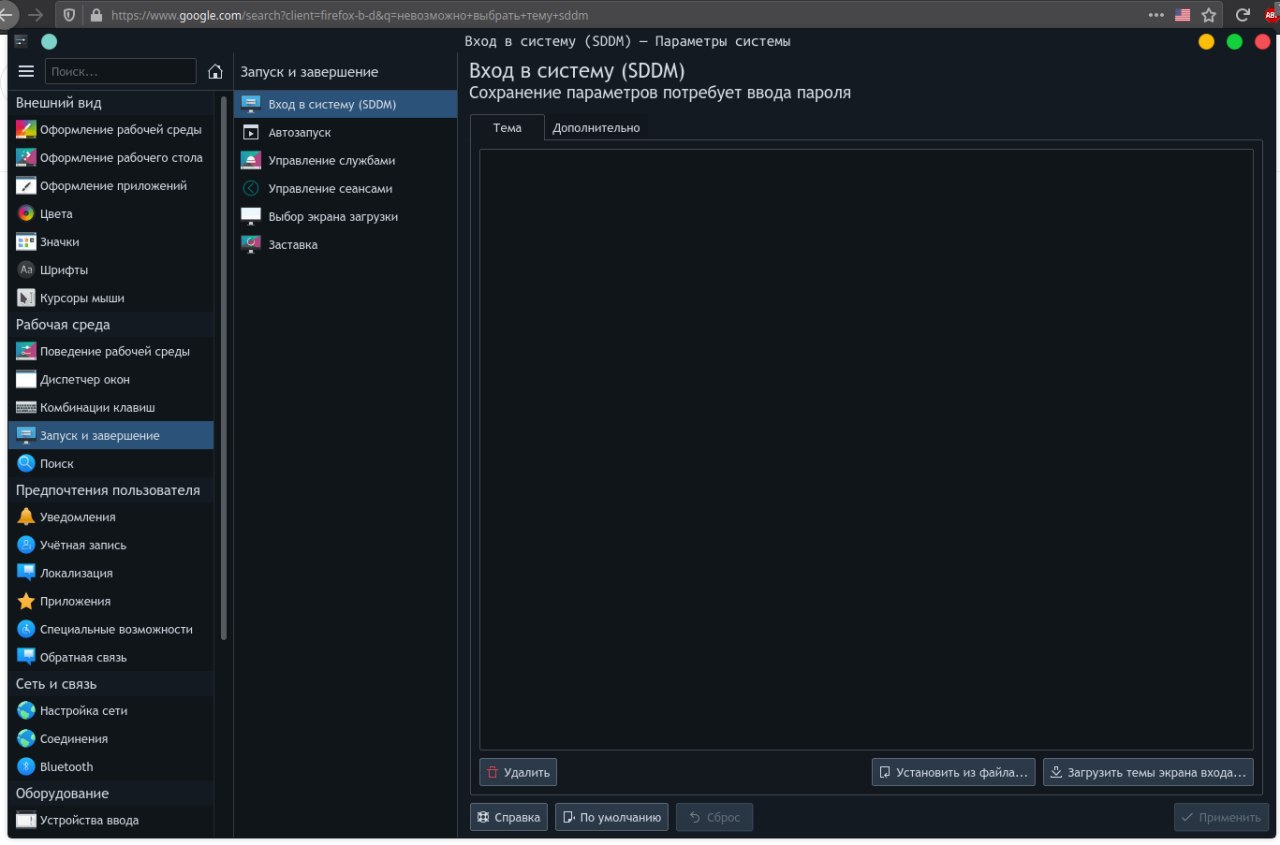
Task: Click the Поведение рабочей среды icon
Action: 26,351
